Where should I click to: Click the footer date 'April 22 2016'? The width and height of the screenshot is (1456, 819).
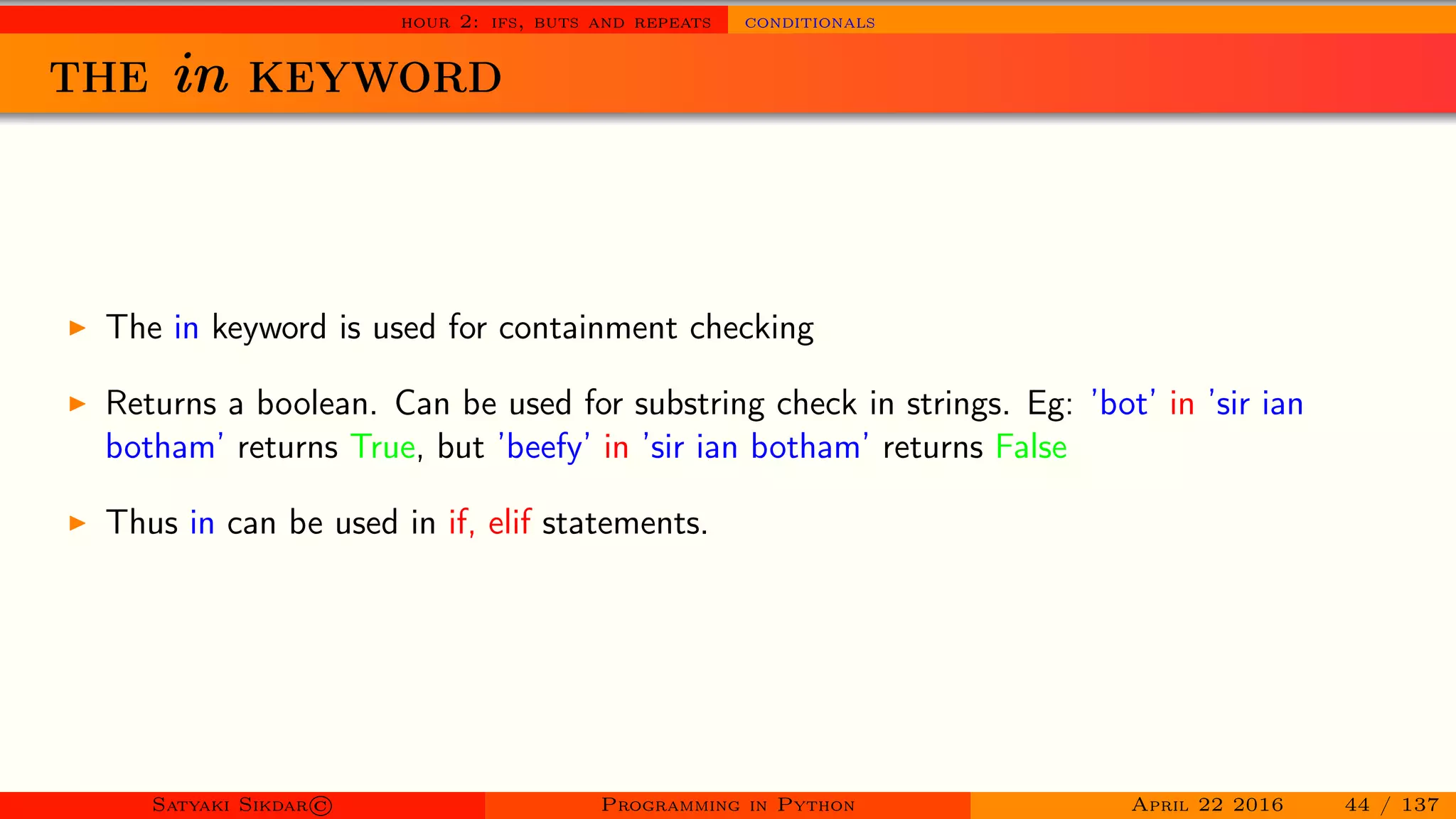(x=1207, y=805)
